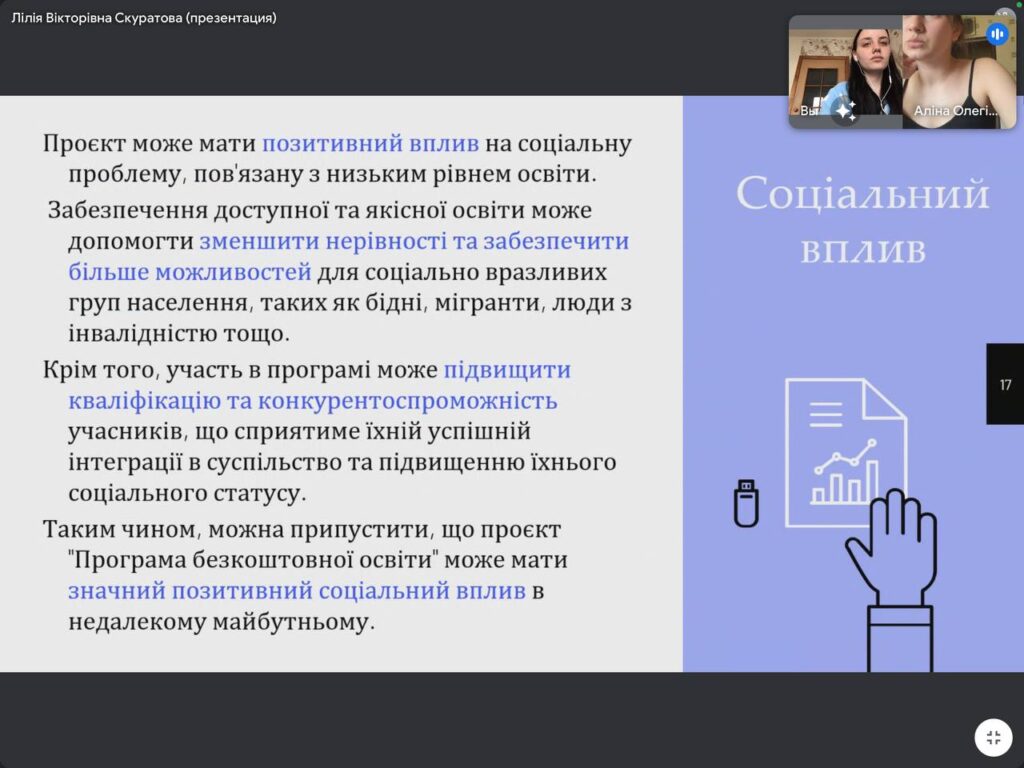Select Аліна Олегі... participant video tile
This screenshot has height=768, width=1024.
tap(958, 70)
